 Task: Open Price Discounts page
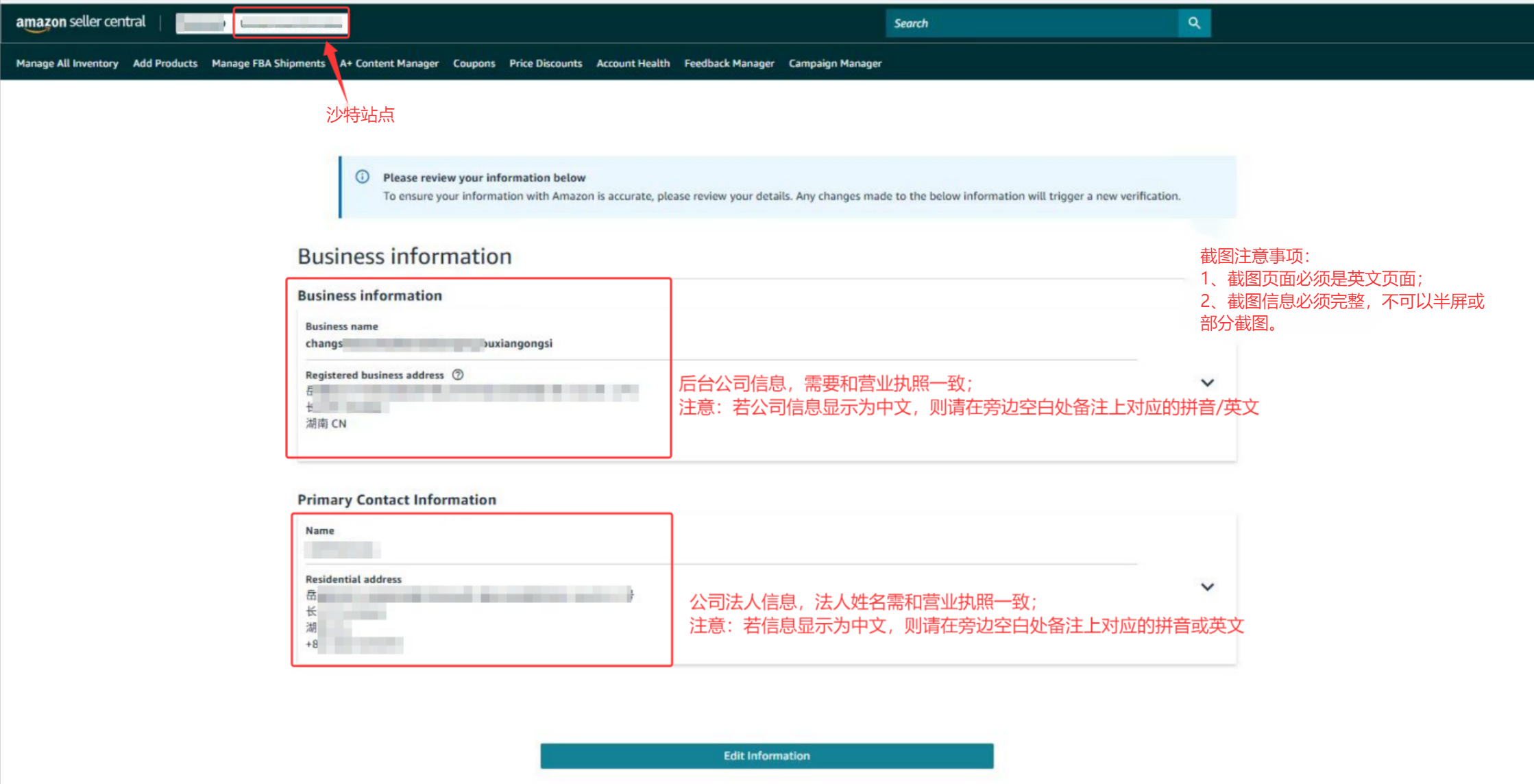(546, 63)
